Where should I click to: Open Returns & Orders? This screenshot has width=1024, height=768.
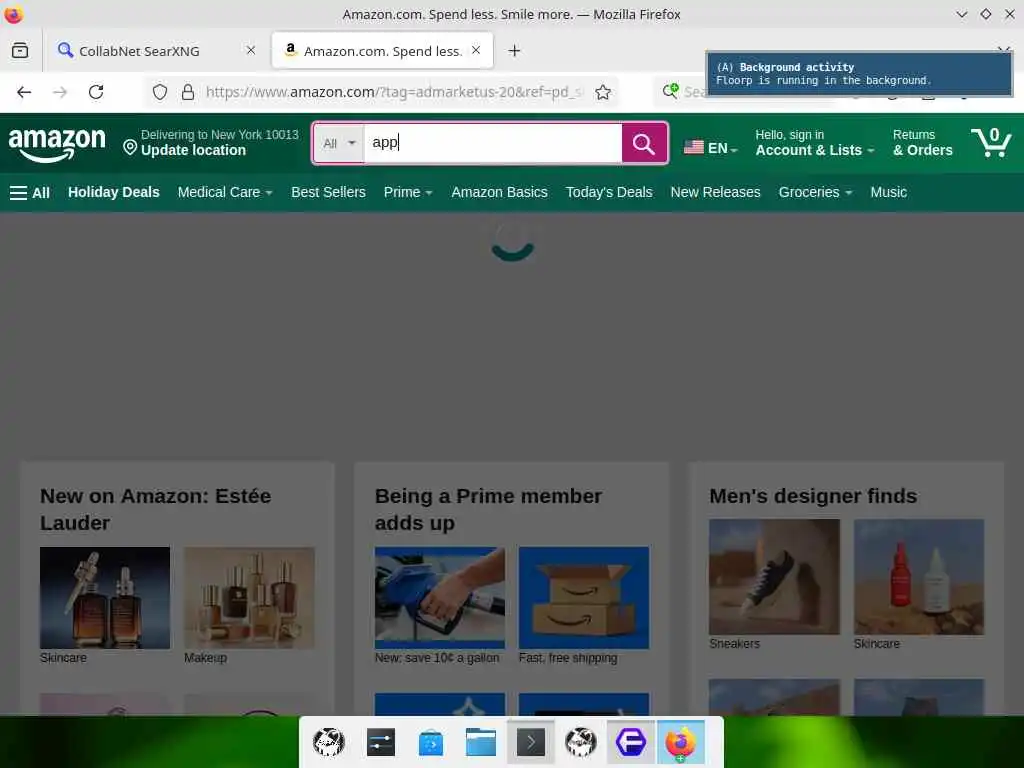923,142
